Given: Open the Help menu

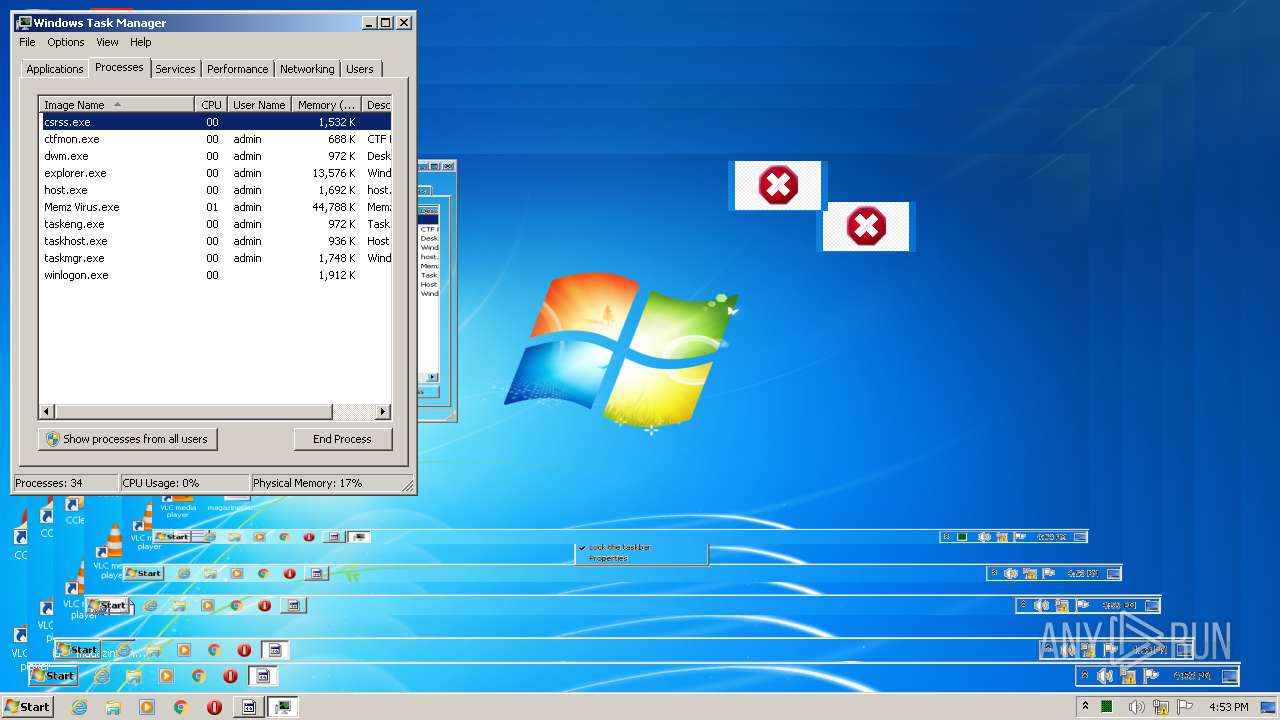Looking at the screenshot, I should [x=141, y=42].
